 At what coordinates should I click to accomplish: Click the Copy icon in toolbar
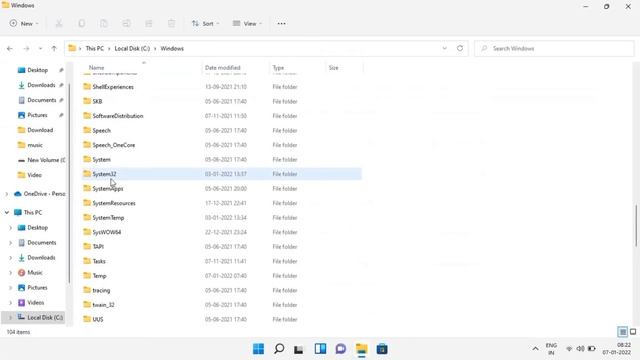[x=82, y=24]
